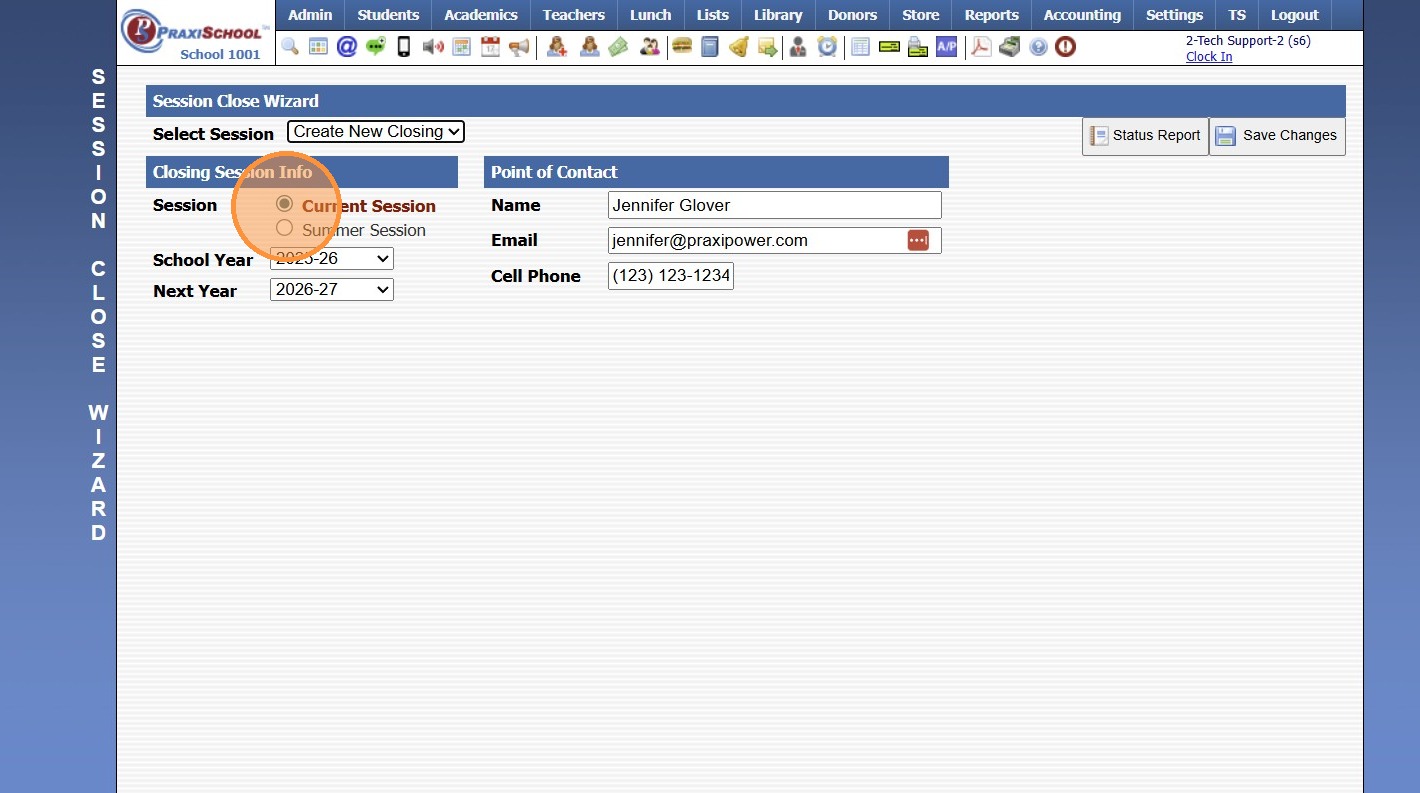
Task: Open the Students menu
Action: pos(388,15)
